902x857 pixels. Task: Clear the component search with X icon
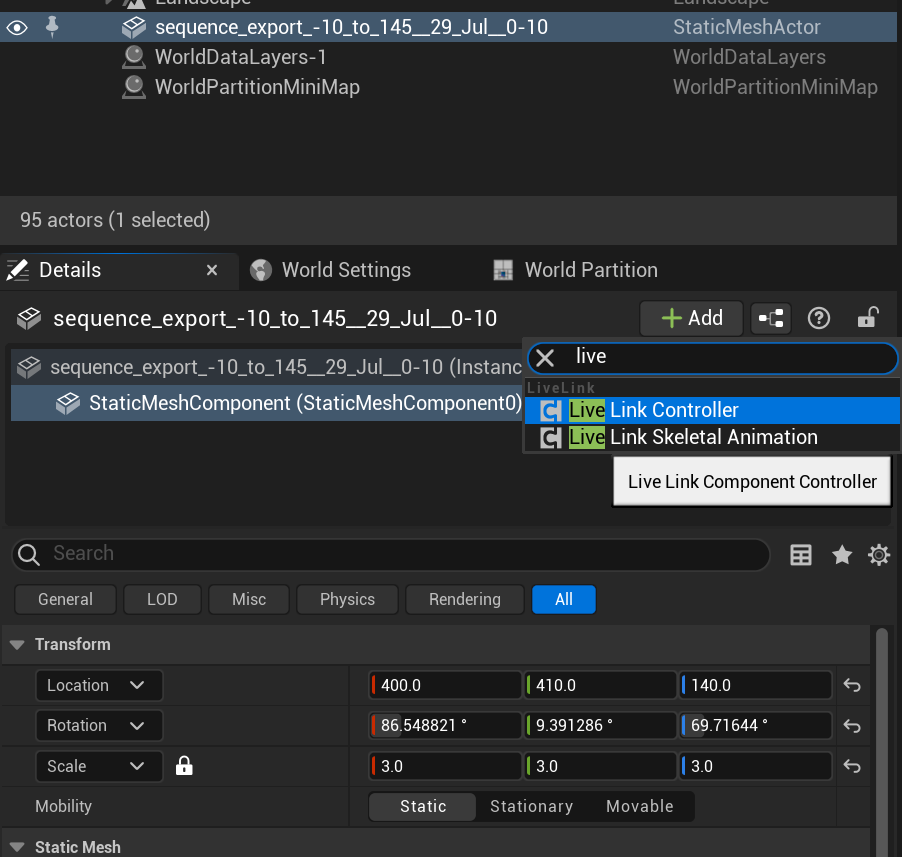tap(545, 357)
